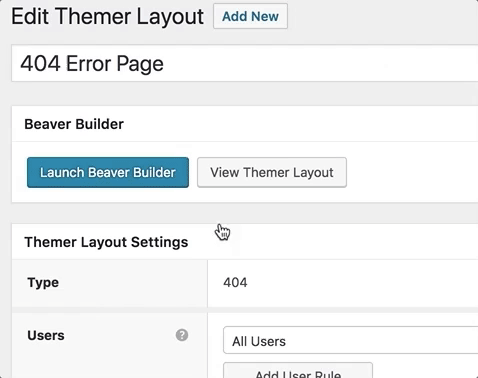Click the Add User Rule button
This screenshot has height=378, width=478.
(298, 371)
